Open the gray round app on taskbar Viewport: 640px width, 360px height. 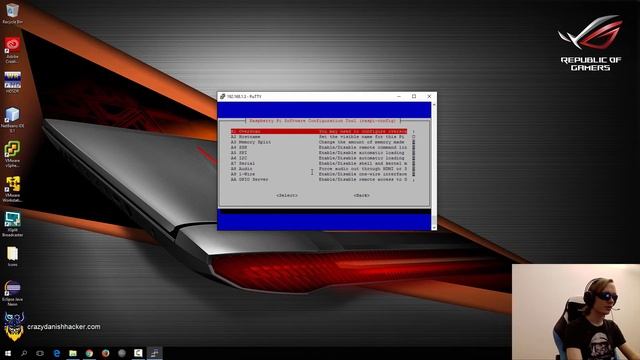[x=122, y=353]
